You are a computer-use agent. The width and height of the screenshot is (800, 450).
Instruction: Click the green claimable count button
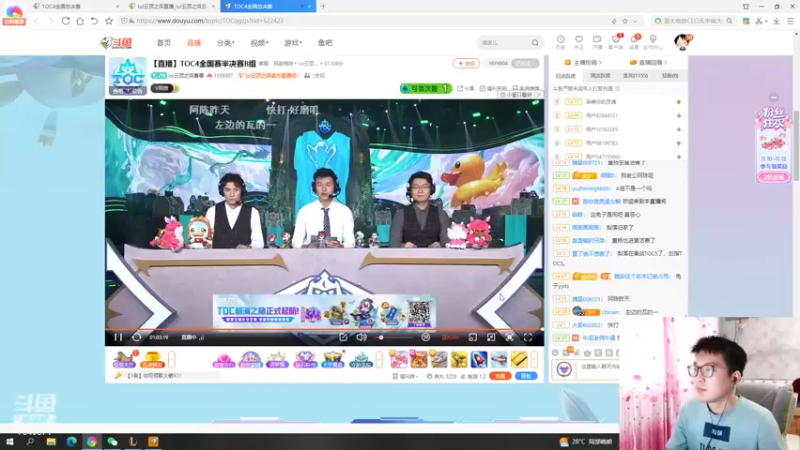[426, 88]
